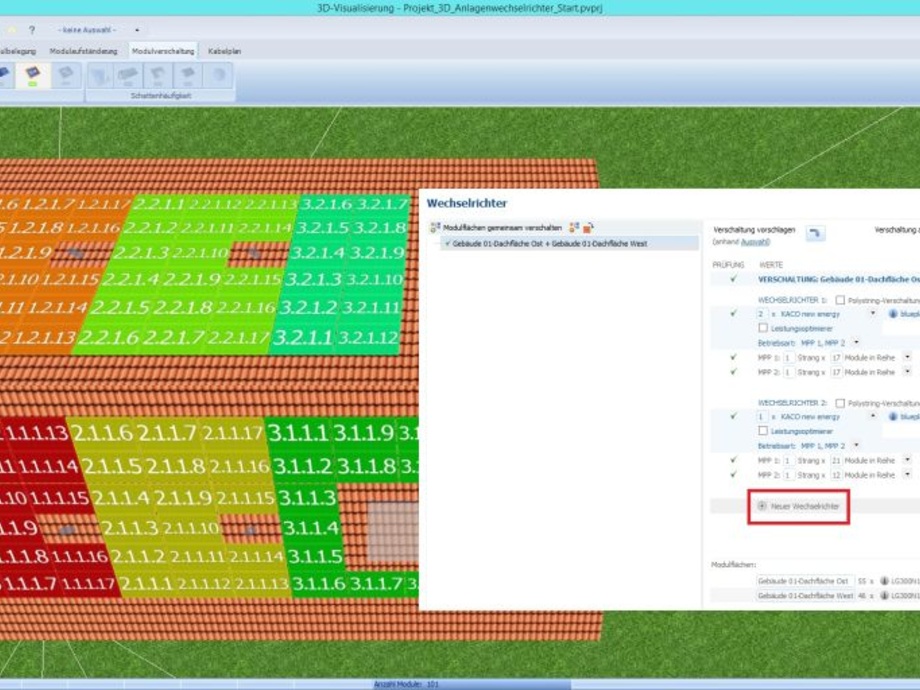Viewport: 920px width, 690px height.
Task: Click the Modulflächen gemeinsam verschalten icon
Action: coord(435,228)
